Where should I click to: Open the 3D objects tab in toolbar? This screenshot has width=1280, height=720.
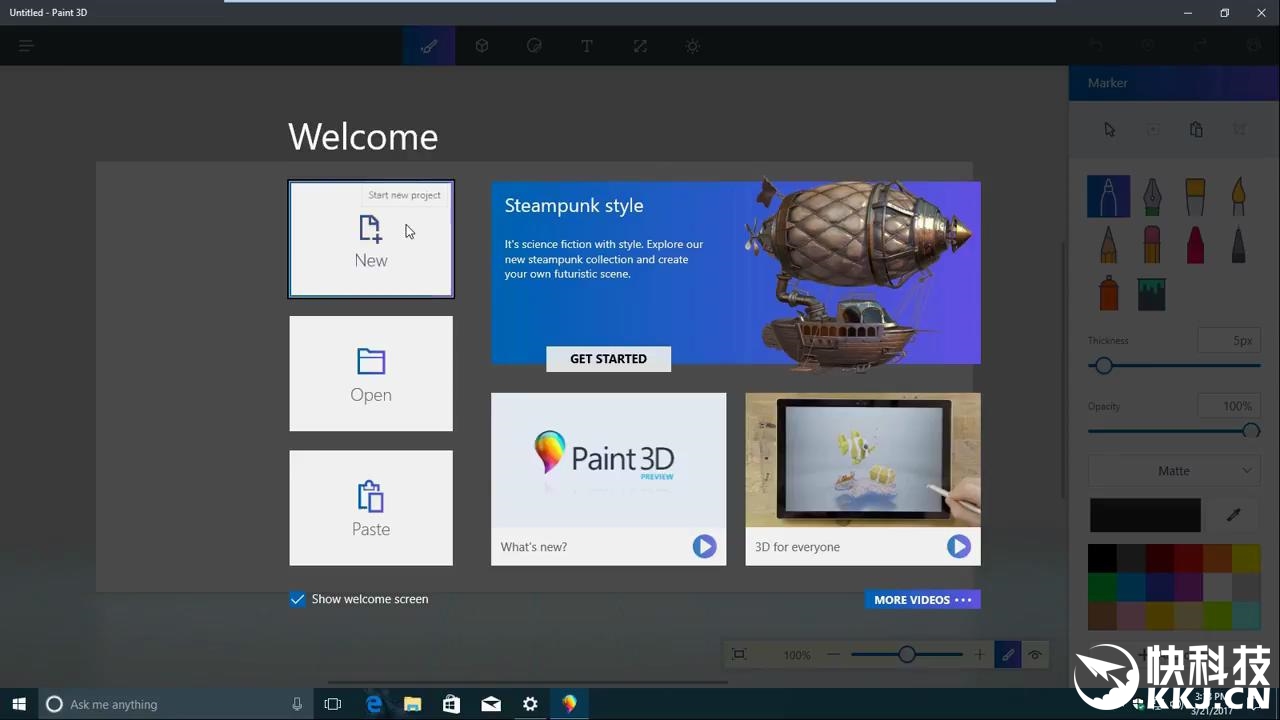click(482, 46)
